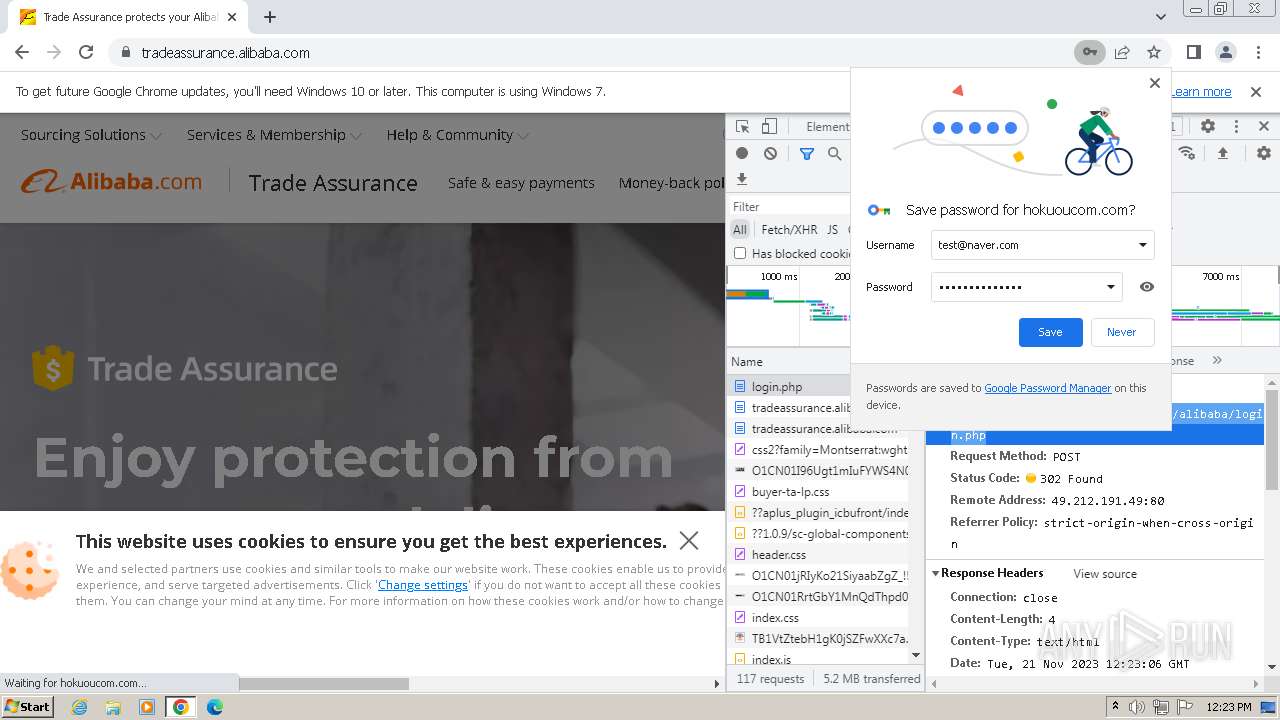Open the Username dropdown in save password

[1143, 245]
